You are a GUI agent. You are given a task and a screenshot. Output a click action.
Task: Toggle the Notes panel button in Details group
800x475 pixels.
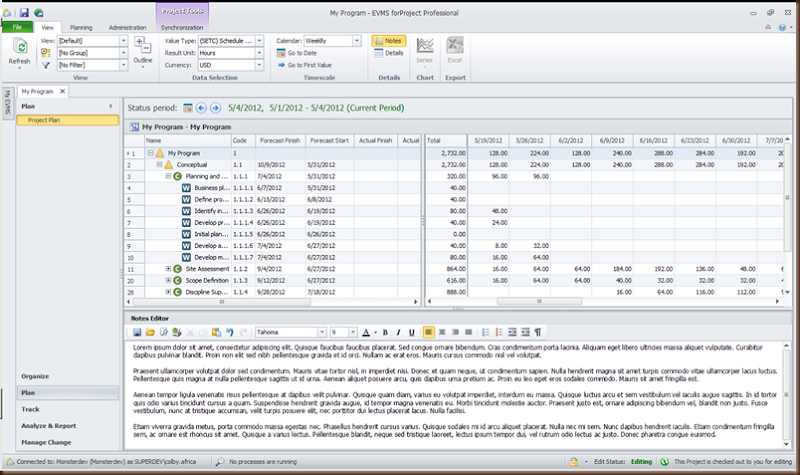coord(388,41)
